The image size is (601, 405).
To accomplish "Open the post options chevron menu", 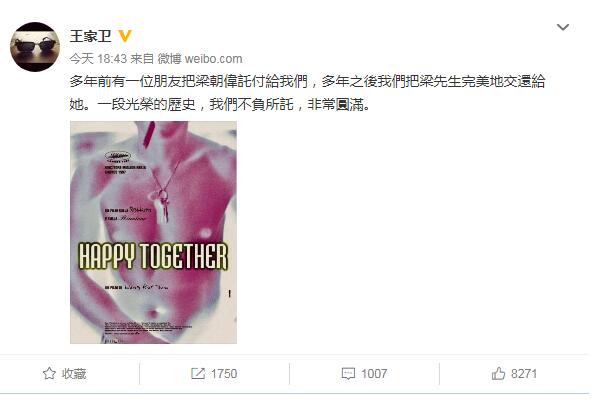I will point(563,27).
